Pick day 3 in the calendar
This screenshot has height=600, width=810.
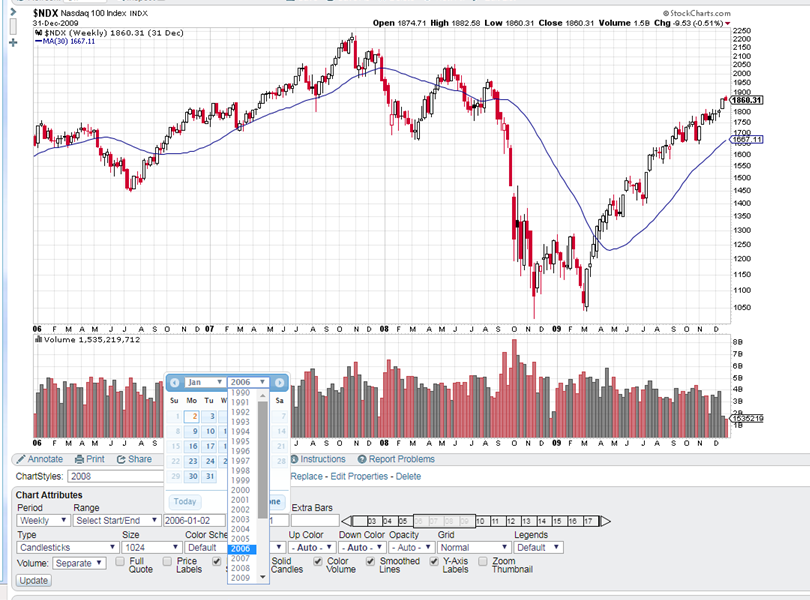pos(209,416)
